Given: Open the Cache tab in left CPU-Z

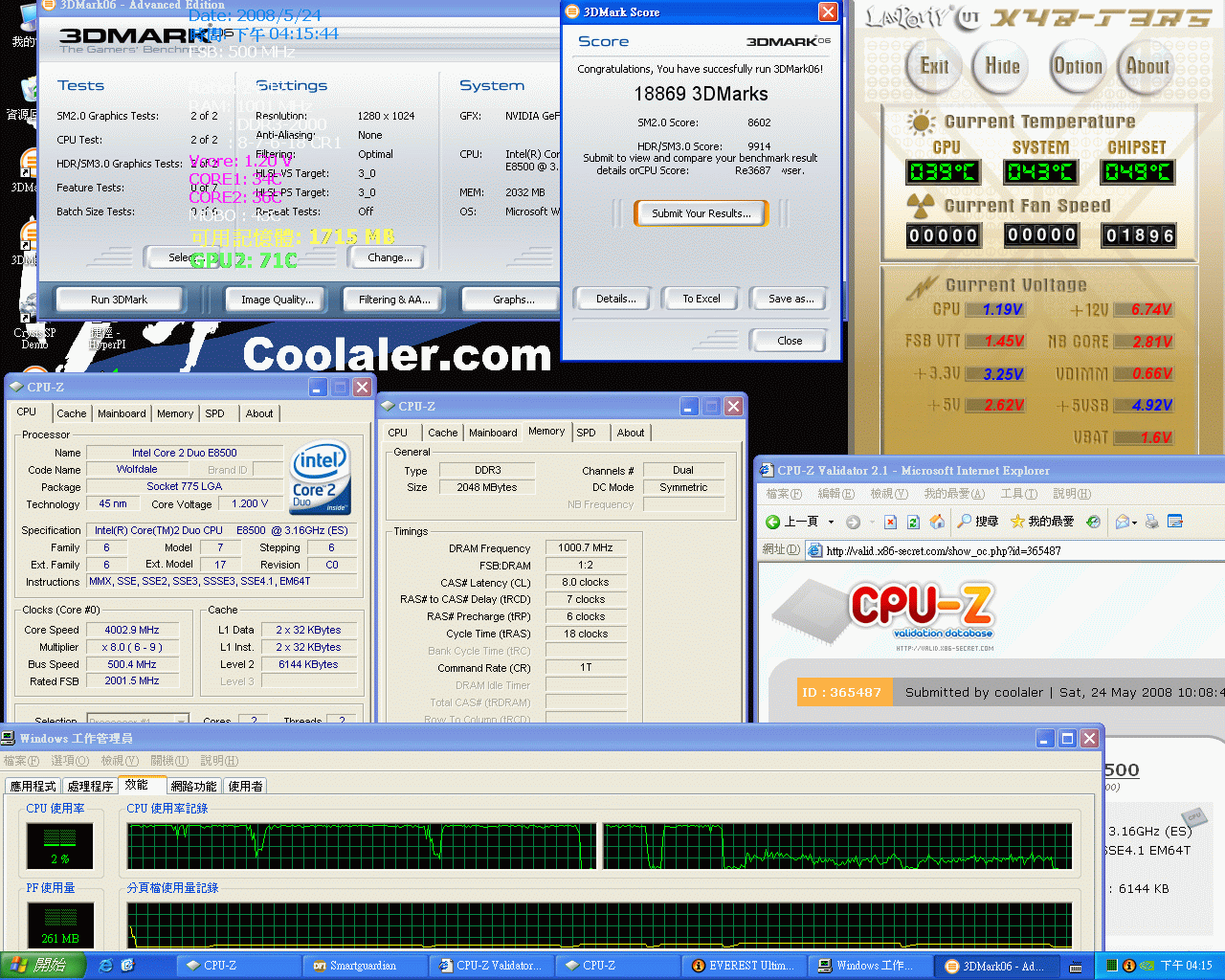Looking at the screenshot, I should [71, 413].
